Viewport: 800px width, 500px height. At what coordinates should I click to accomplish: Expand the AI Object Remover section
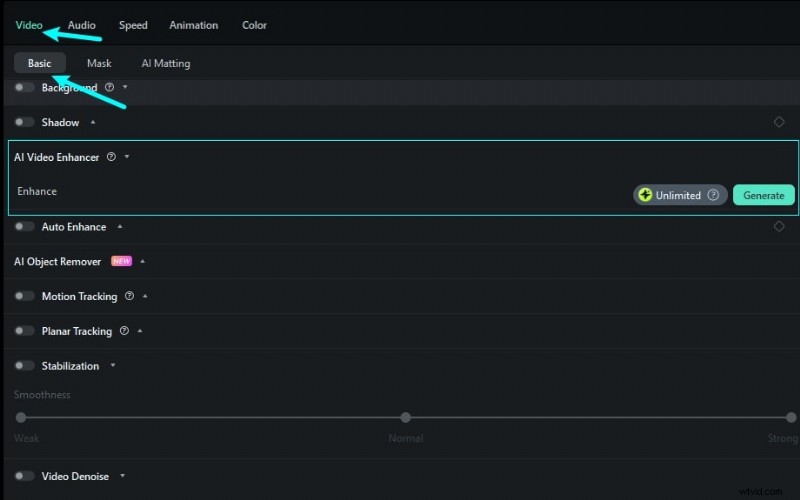[143, 262]
